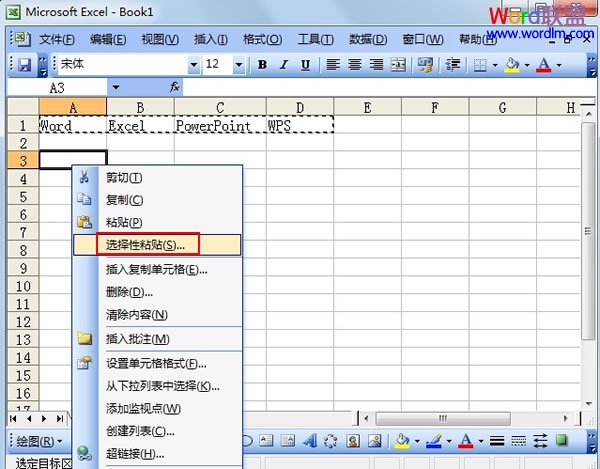Click the Insert WordArt icon

click(309, 441)
